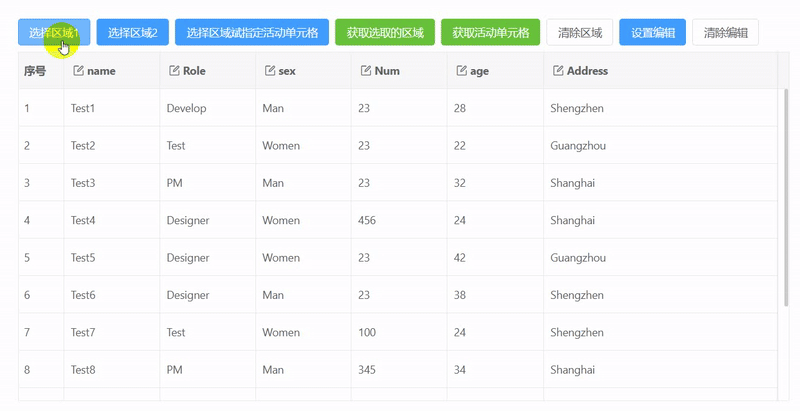Select the Shanghai cell in Test3 row
Image resolution: width=800 pixels, height=411 pixels.
coord(661,183)
